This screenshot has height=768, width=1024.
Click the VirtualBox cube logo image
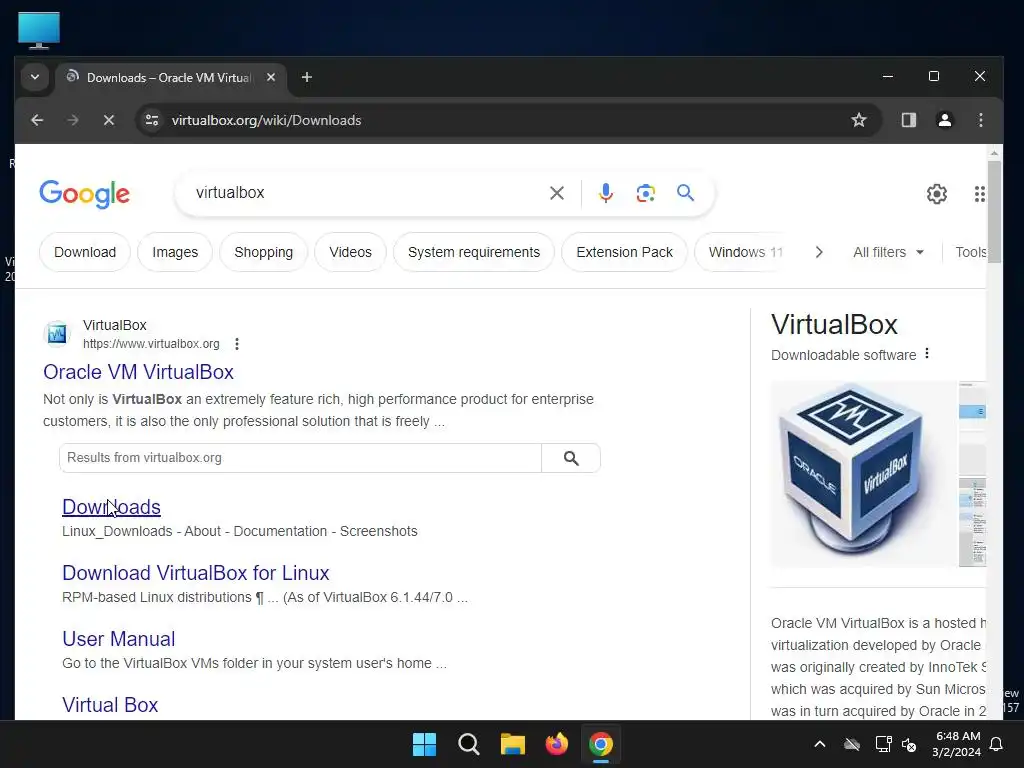click(863, 474)
